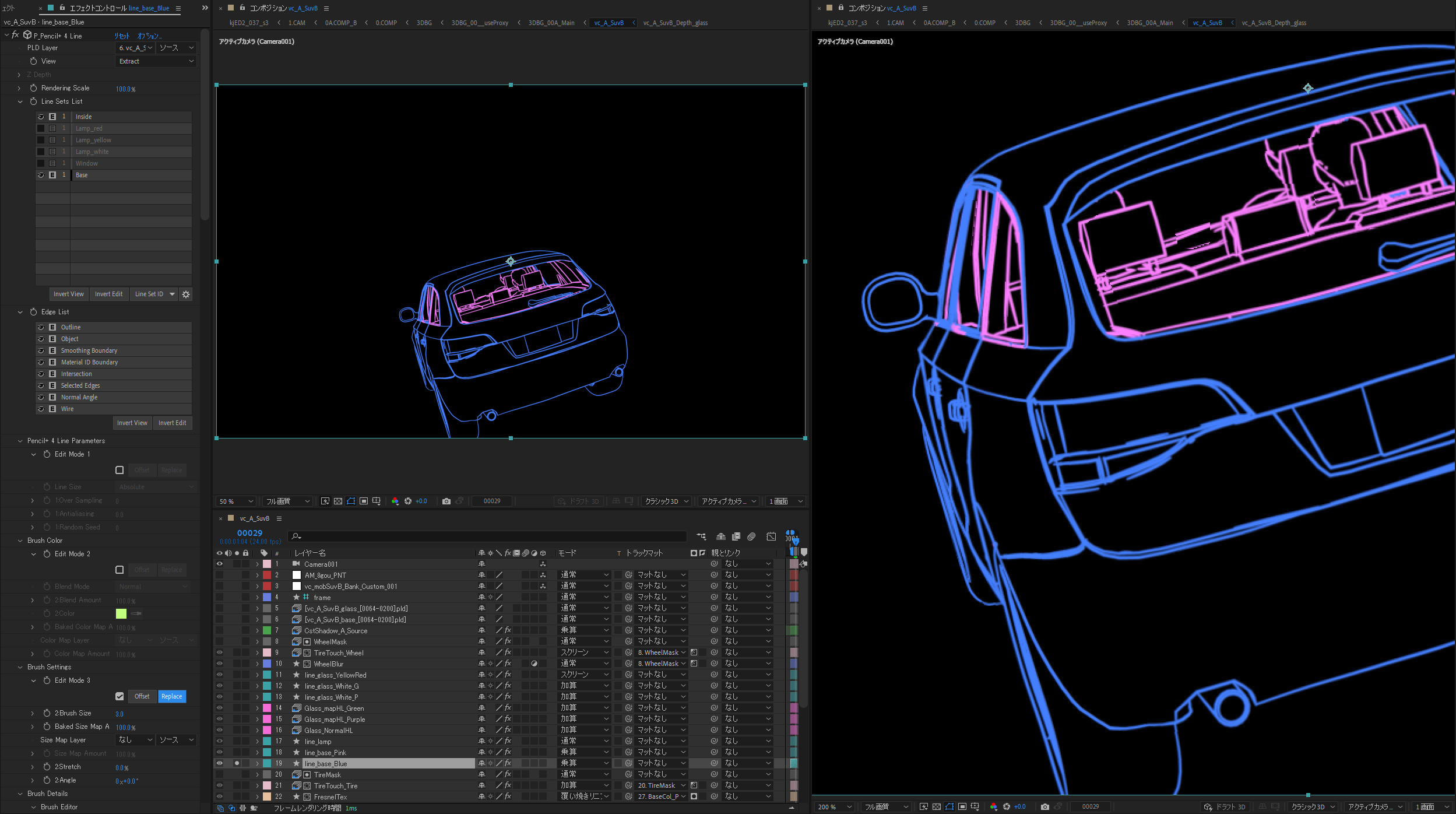Hide the line_base_Pink layer
Screen dimensions: 1456x814
point(220,752)
